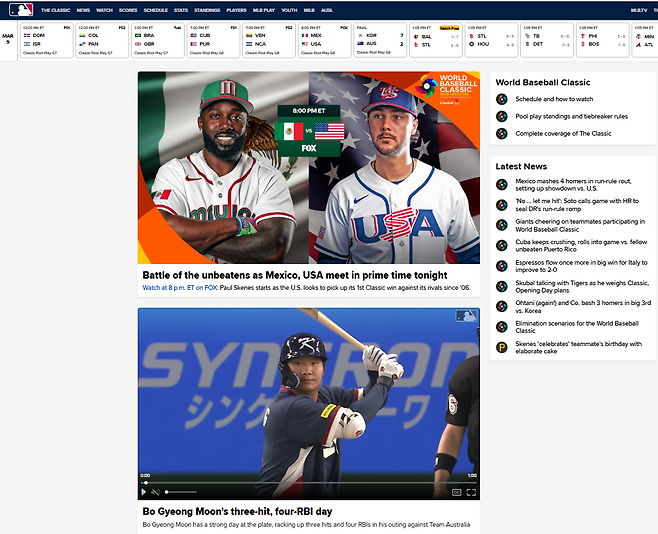Click the icon beside the Mexico mashes story

pyautogui.click(x=502, y=184)
